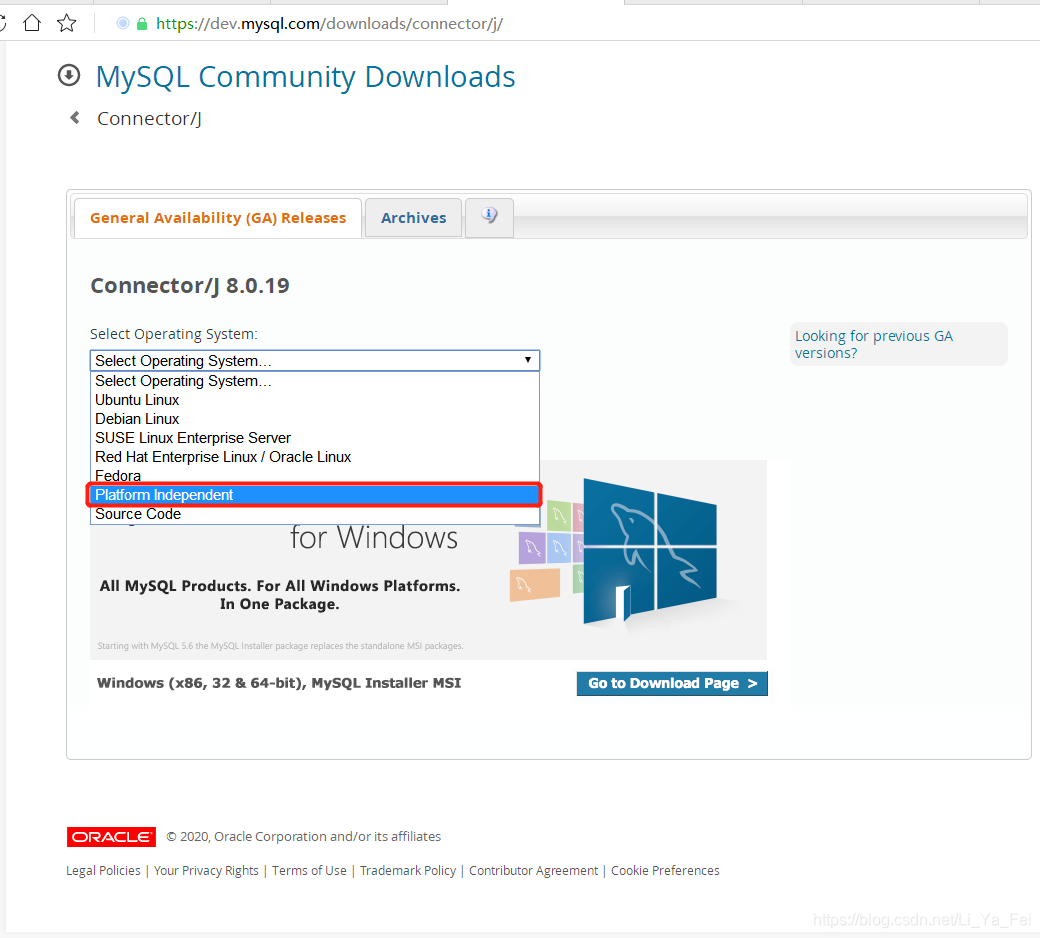Click the Oracle logo
The image size is (1040, 938).
click(x=111, y=837)
